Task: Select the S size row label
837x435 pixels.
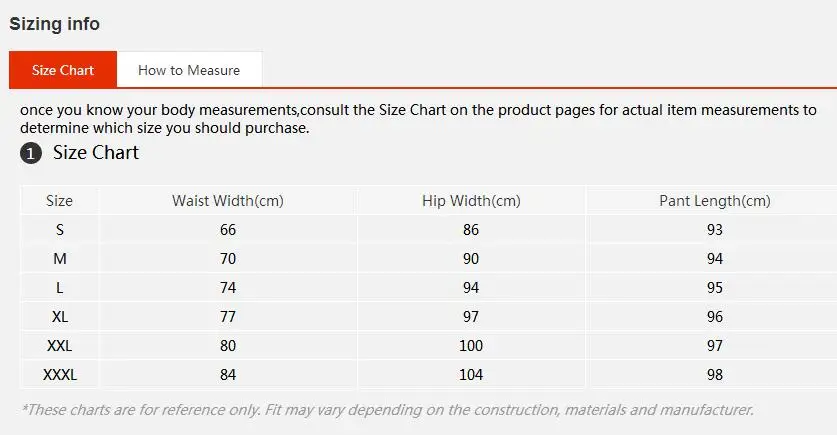Action: (x=60, y=230)
